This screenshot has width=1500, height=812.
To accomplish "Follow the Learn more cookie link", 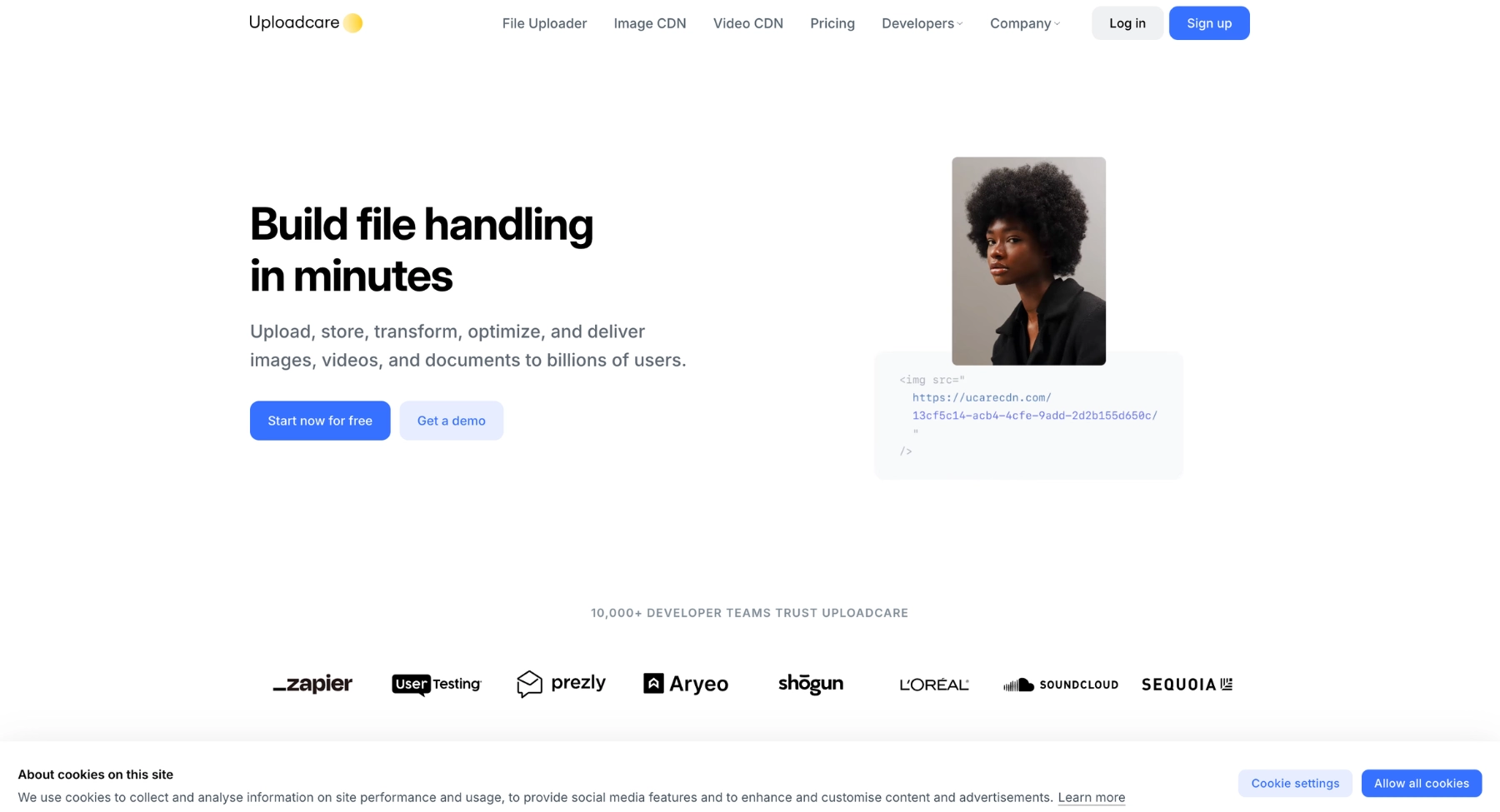I will (1092, 798).
